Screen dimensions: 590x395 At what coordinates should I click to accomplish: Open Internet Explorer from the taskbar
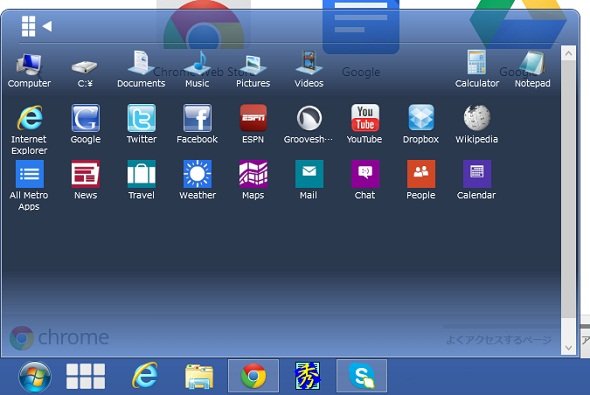tap(145, 375)
